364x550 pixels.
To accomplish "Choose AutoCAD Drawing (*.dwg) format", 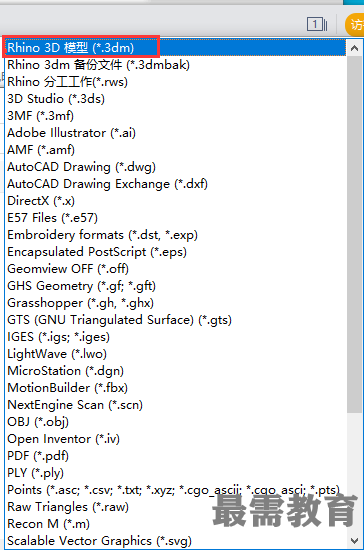I will [175, 167].
